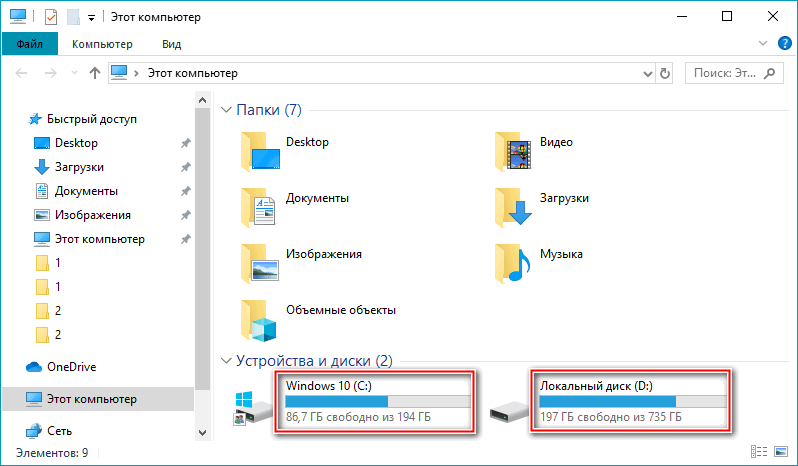Select the Локальный диск (D:) drive icon
The image size is (798, 466).
[x=509, y=411]
